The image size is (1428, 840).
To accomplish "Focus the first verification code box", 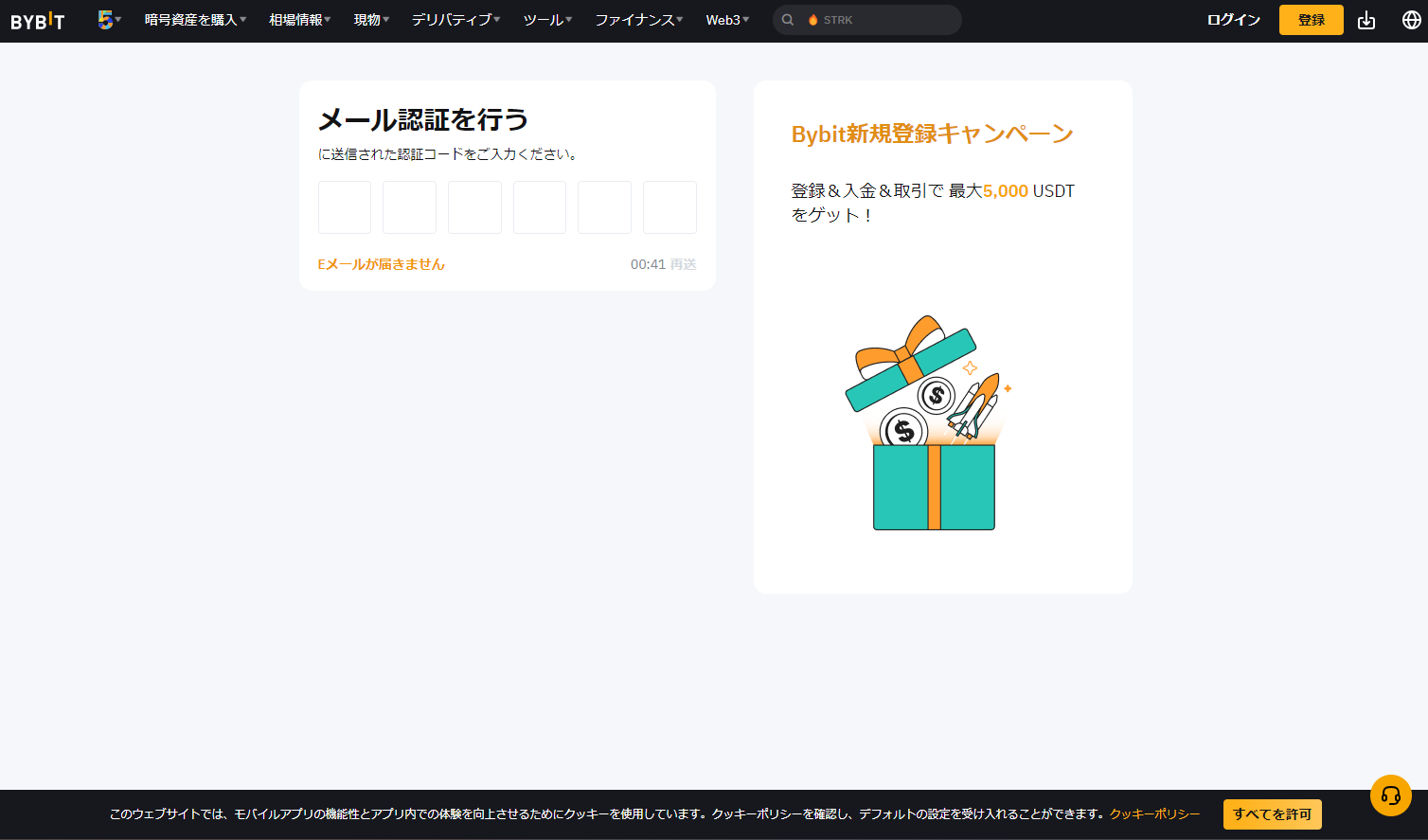I will [345, 207].
